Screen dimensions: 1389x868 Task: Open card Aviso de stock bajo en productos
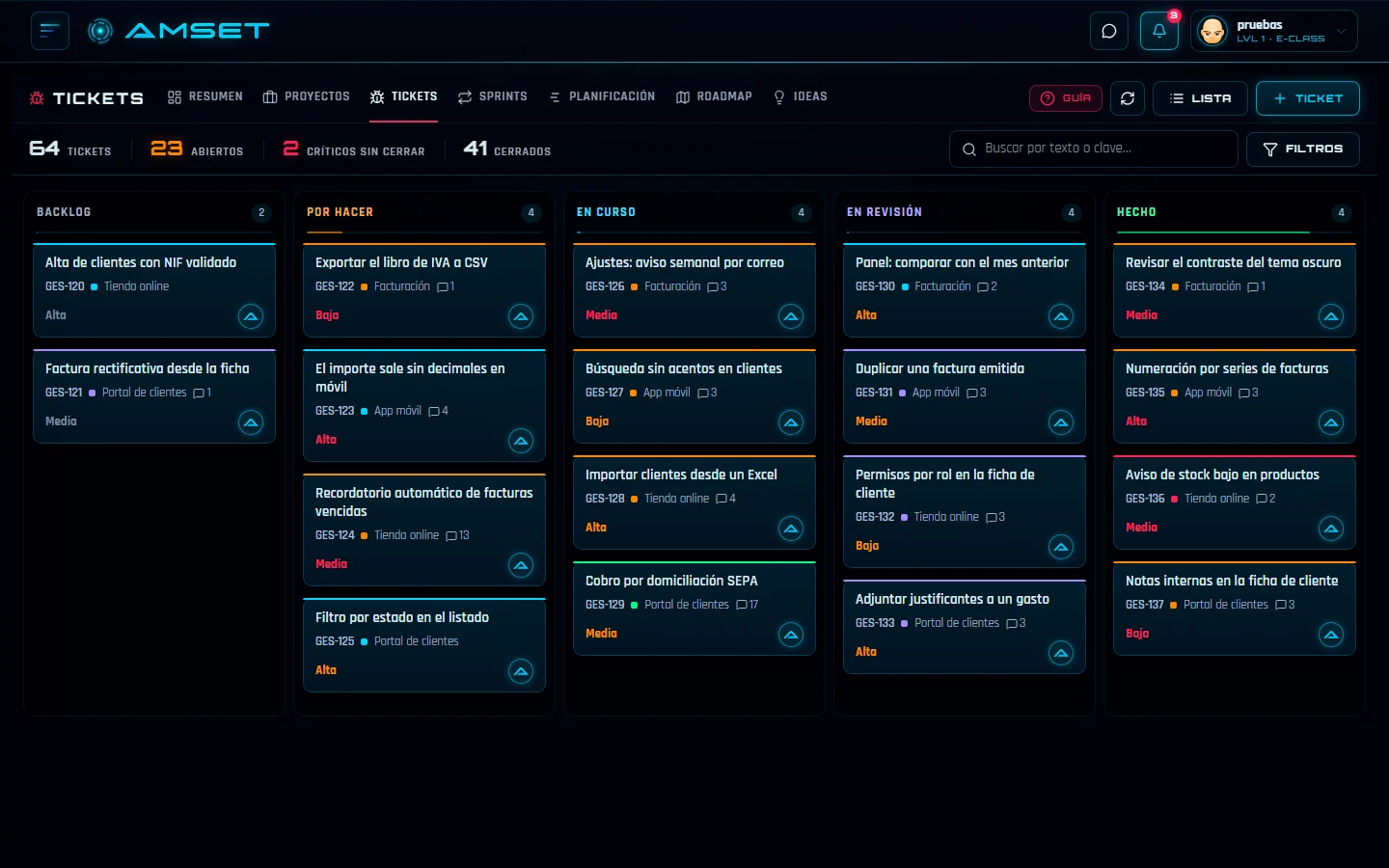pos(1235,502)
